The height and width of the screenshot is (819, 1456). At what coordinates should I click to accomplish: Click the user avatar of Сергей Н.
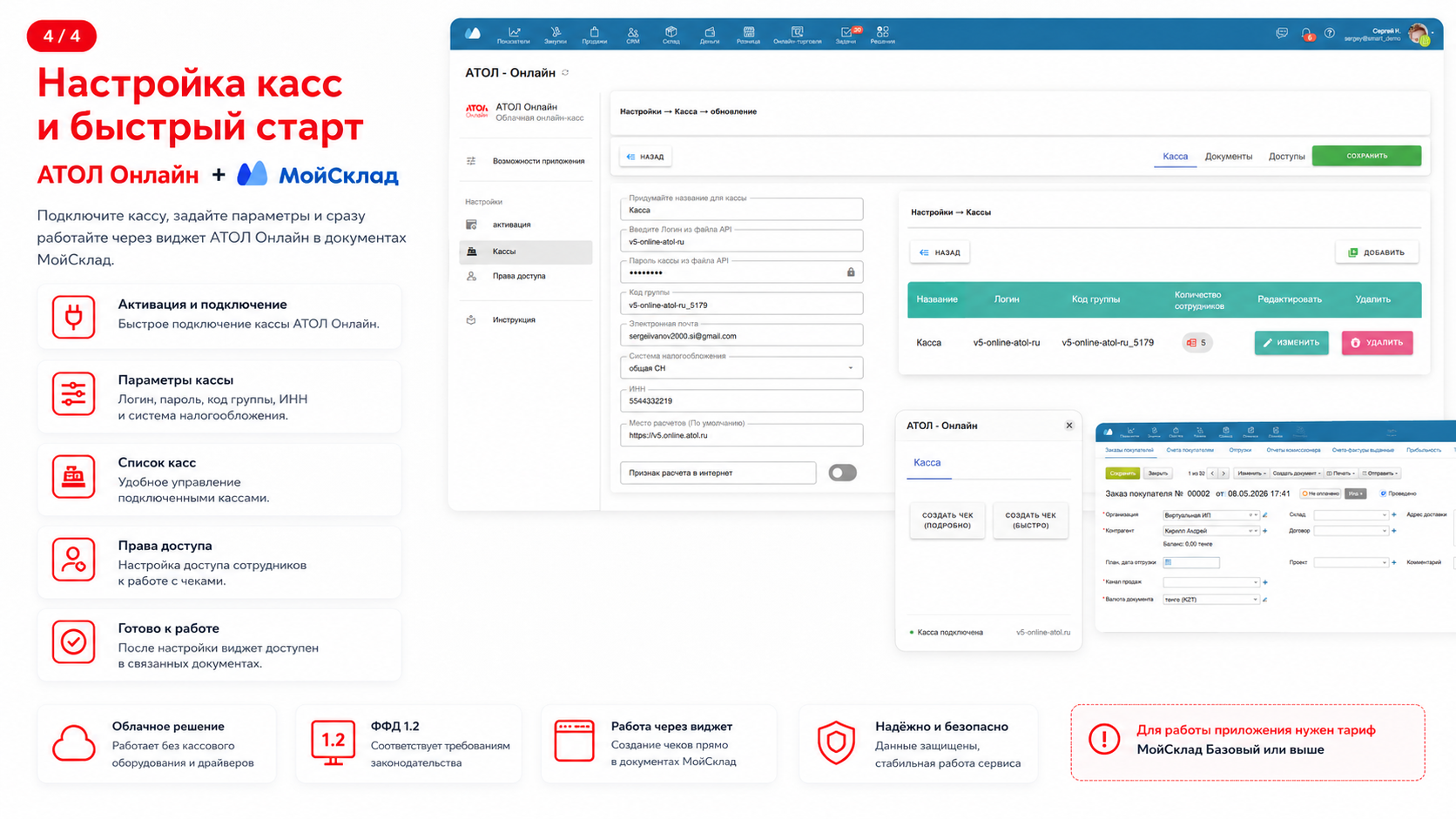1419,34
